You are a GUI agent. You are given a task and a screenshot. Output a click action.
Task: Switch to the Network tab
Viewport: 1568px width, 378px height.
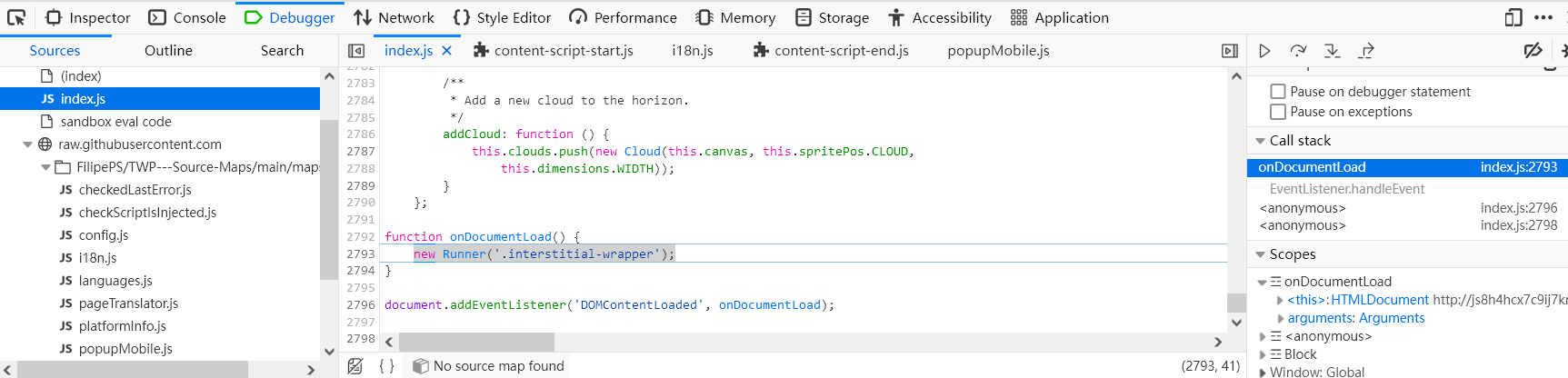point(394,17)
